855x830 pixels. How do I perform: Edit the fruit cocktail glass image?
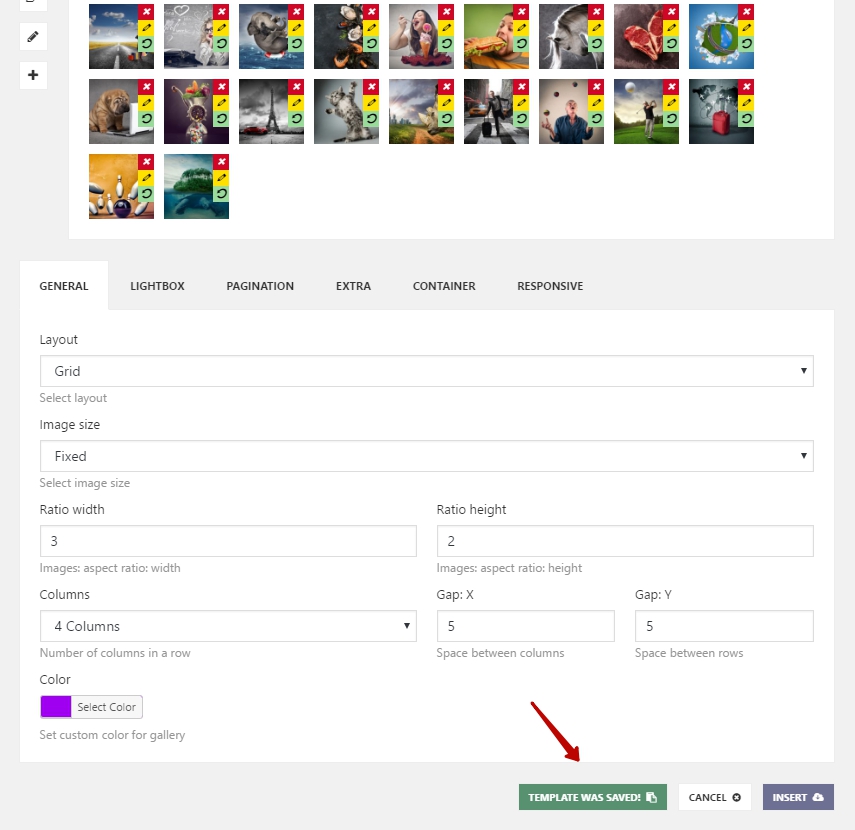tap(221, 103)
